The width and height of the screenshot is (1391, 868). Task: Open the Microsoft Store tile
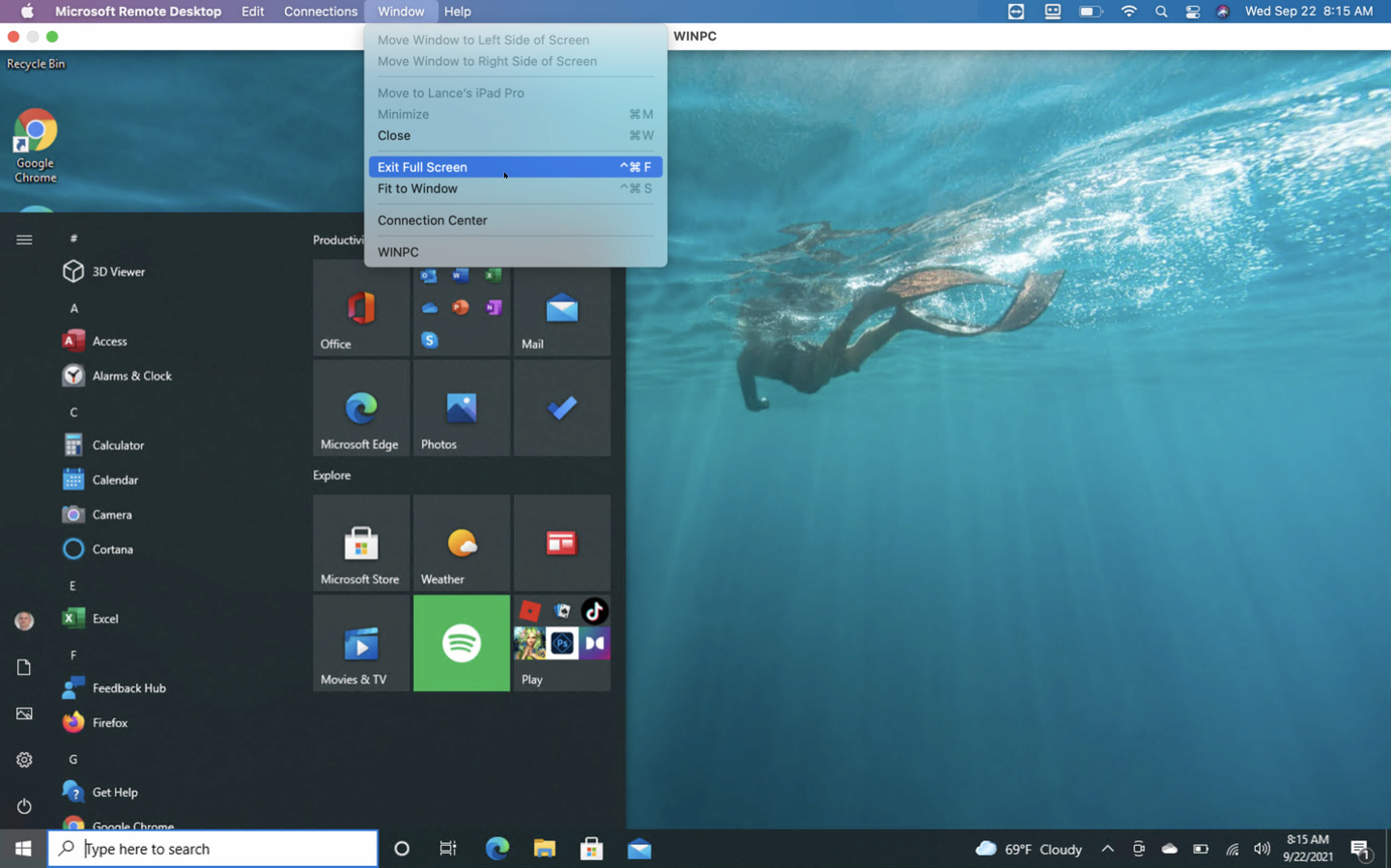point(361,544)
